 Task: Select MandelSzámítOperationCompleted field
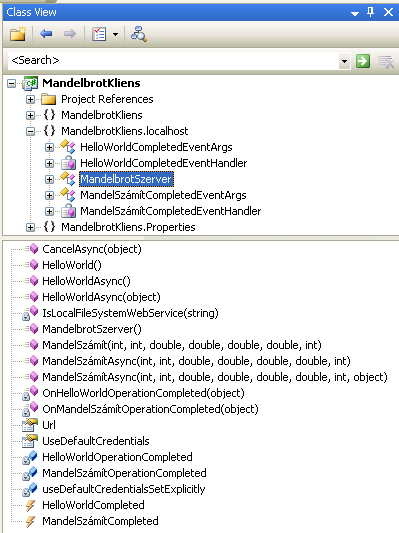point(124,473)
